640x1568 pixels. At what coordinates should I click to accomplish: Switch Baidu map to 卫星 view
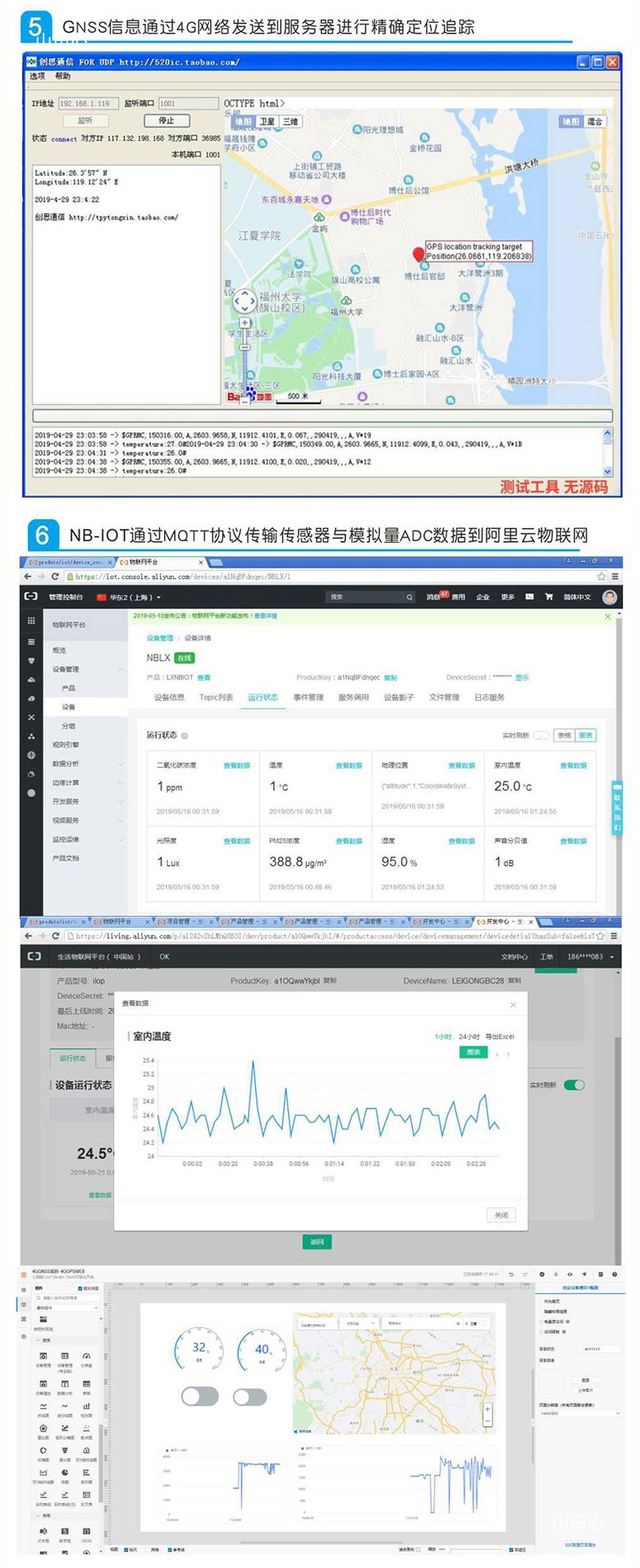point(267,121)
